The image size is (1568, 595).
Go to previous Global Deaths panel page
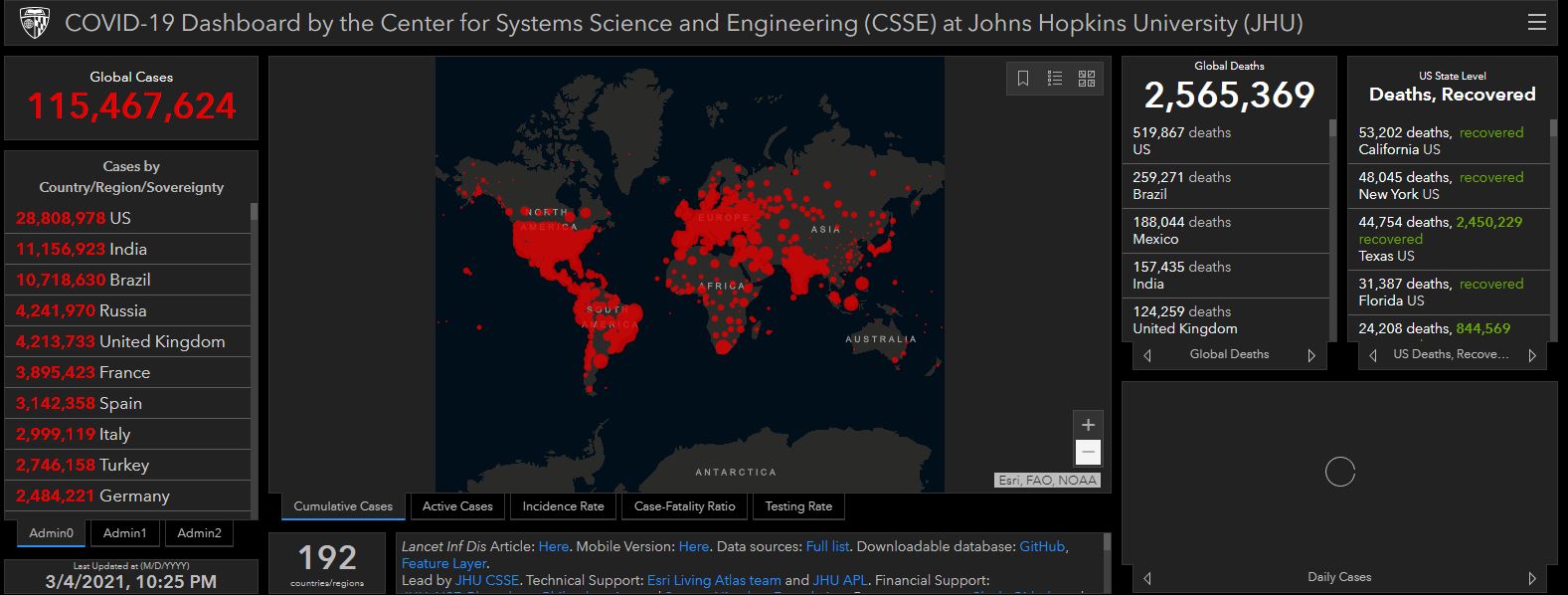coord(1147,355)
